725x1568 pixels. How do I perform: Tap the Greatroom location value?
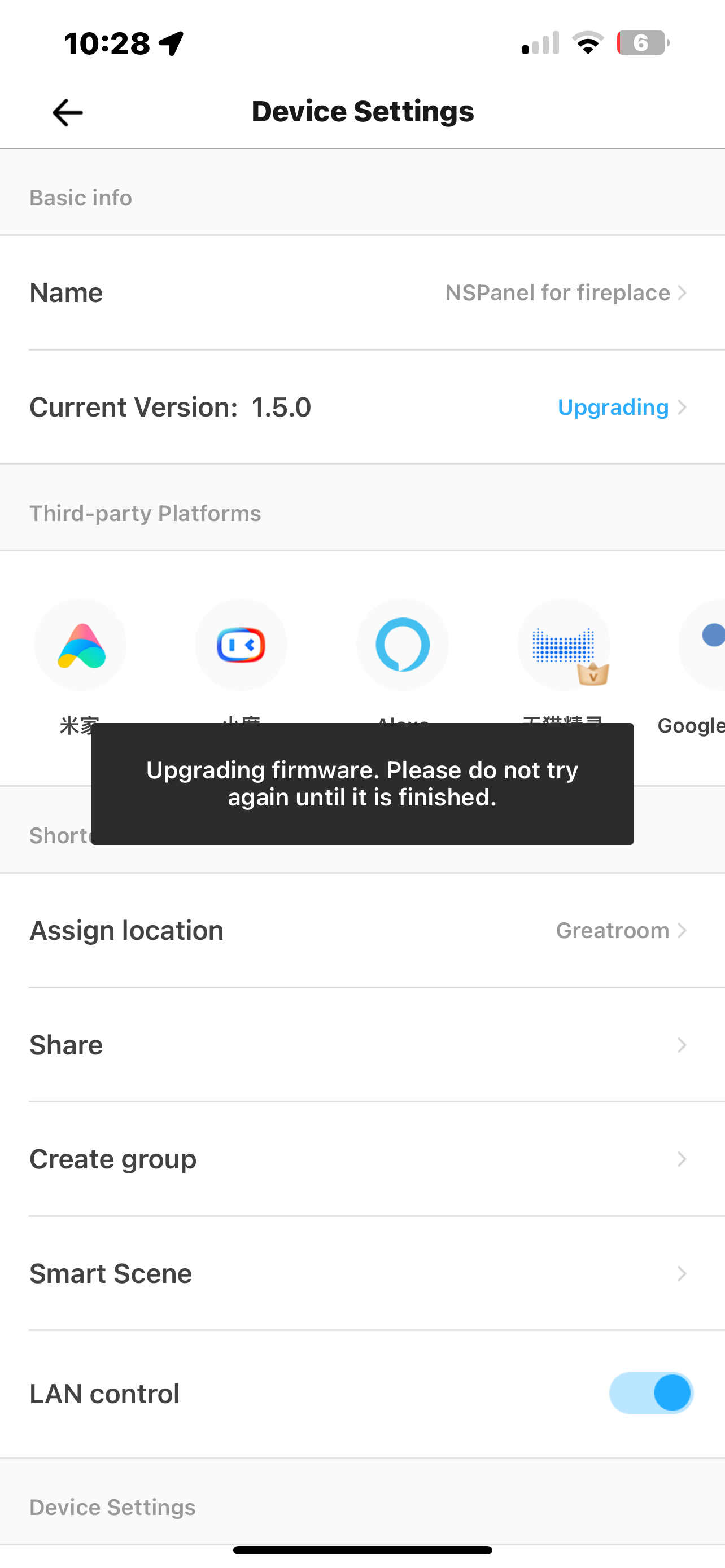pos(612,931)
